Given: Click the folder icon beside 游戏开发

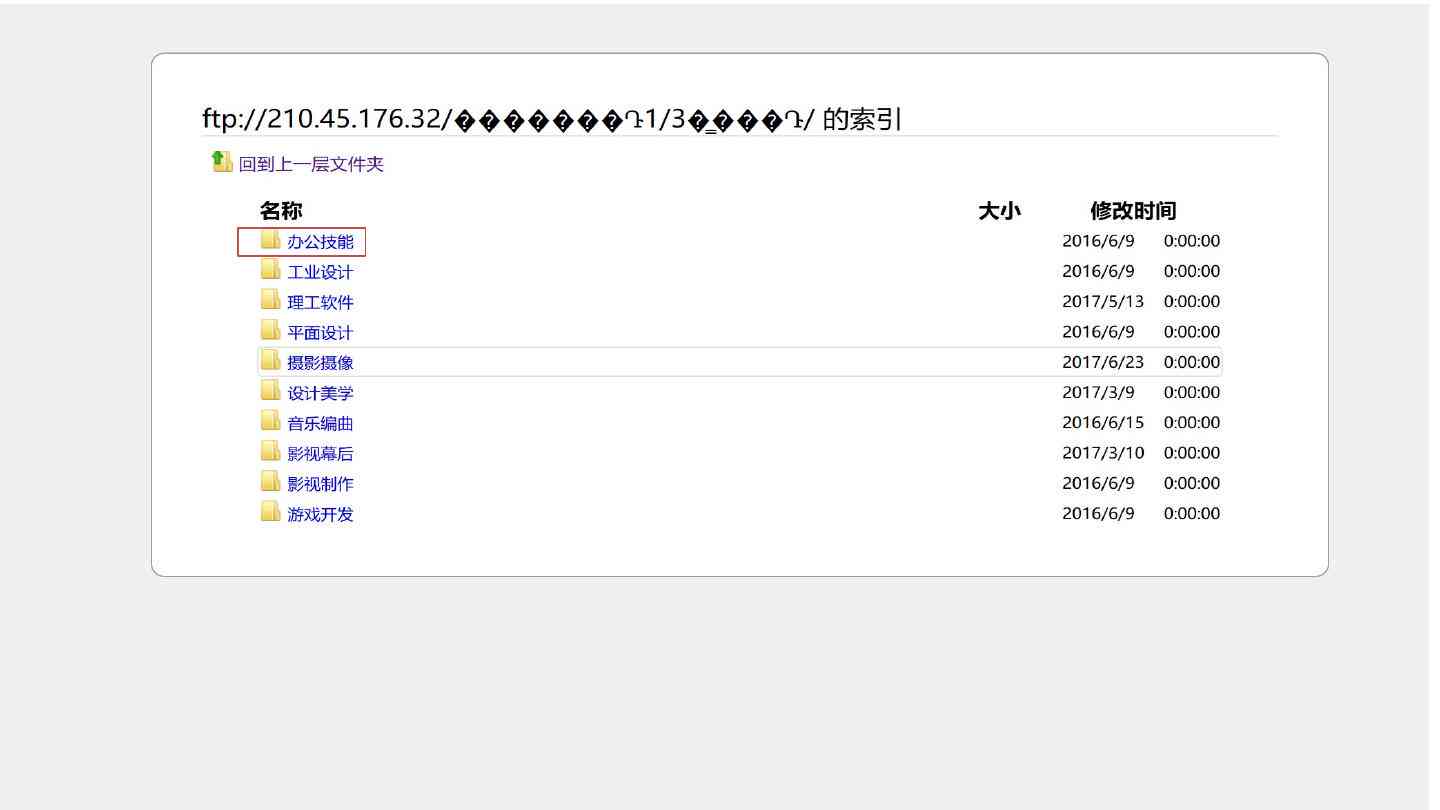Looking at the screenshot, I should [x=270, y=512].
